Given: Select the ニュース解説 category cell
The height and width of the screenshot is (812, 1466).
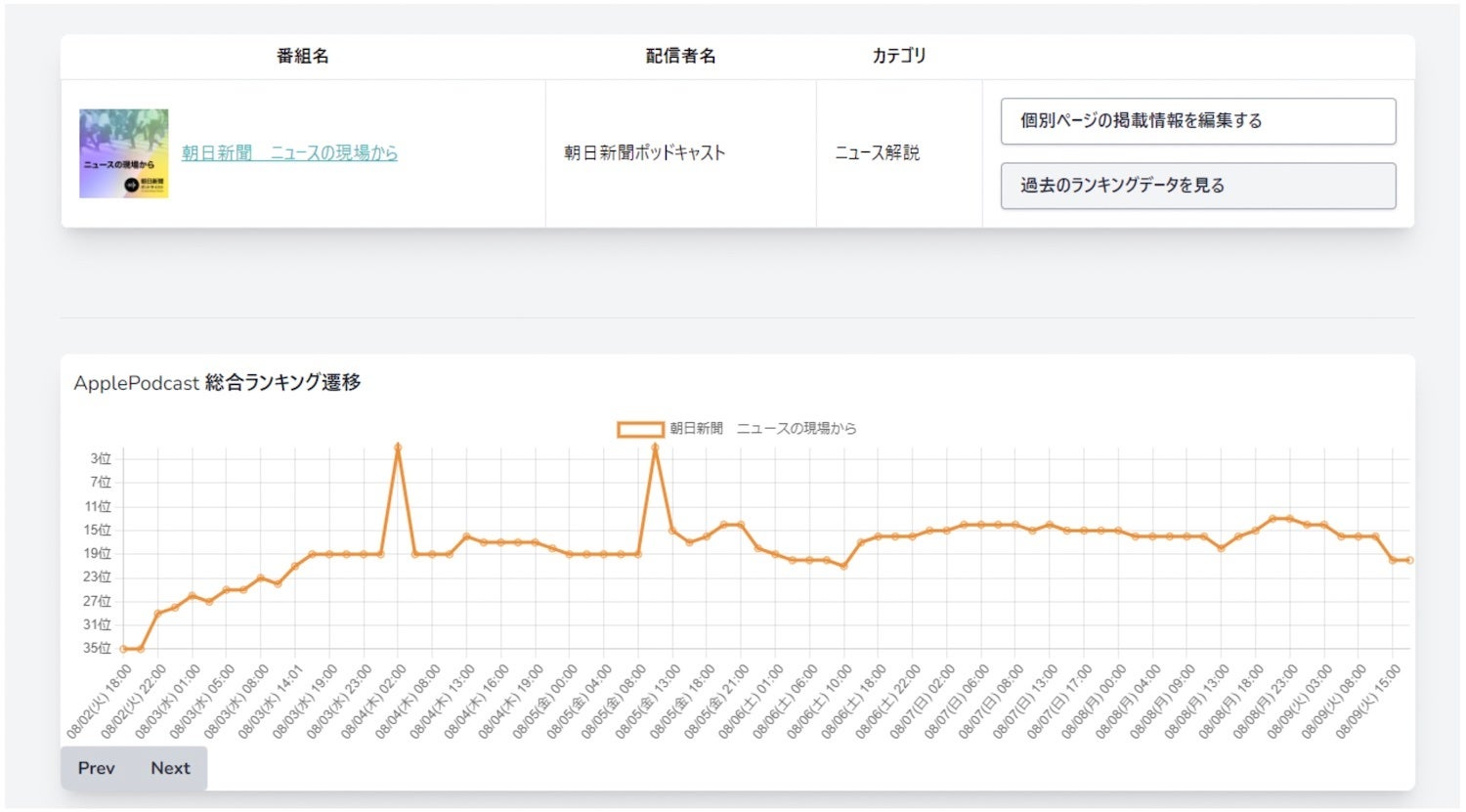Looking at the screenshot, I should (877, 153).
